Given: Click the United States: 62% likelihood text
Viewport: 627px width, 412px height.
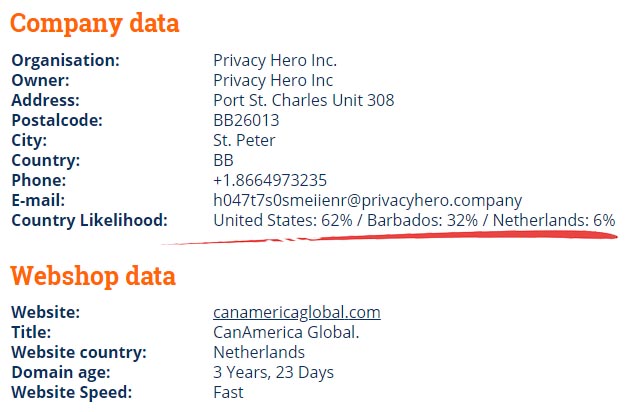Looking at the screenshot, I should click(283, 220).
